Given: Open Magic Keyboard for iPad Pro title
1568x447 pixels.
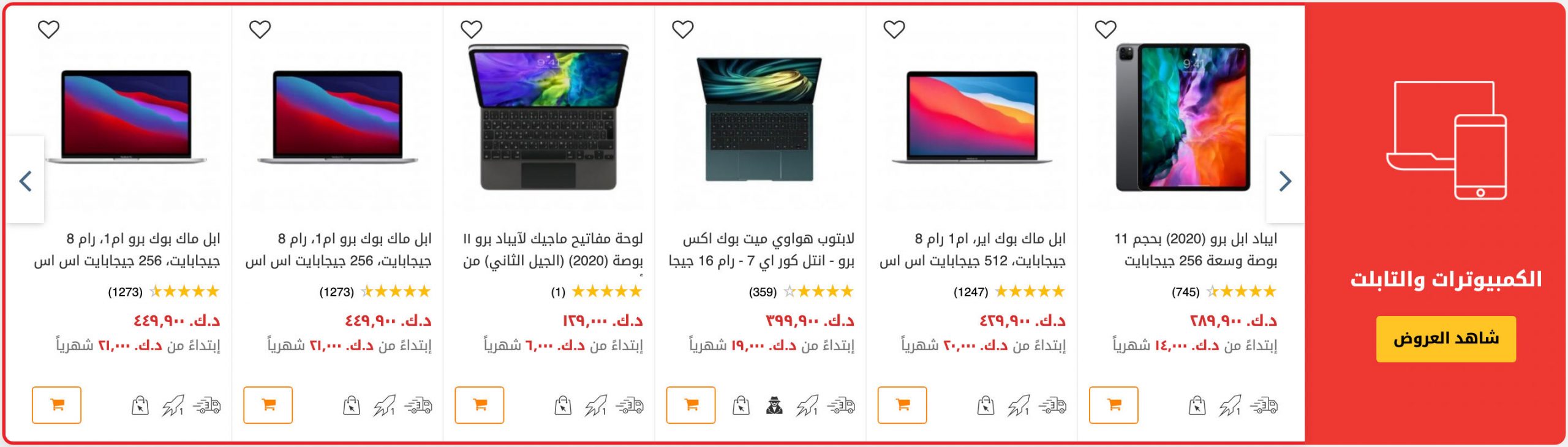Looking at the screenshot, I should [x=552, y=250].
